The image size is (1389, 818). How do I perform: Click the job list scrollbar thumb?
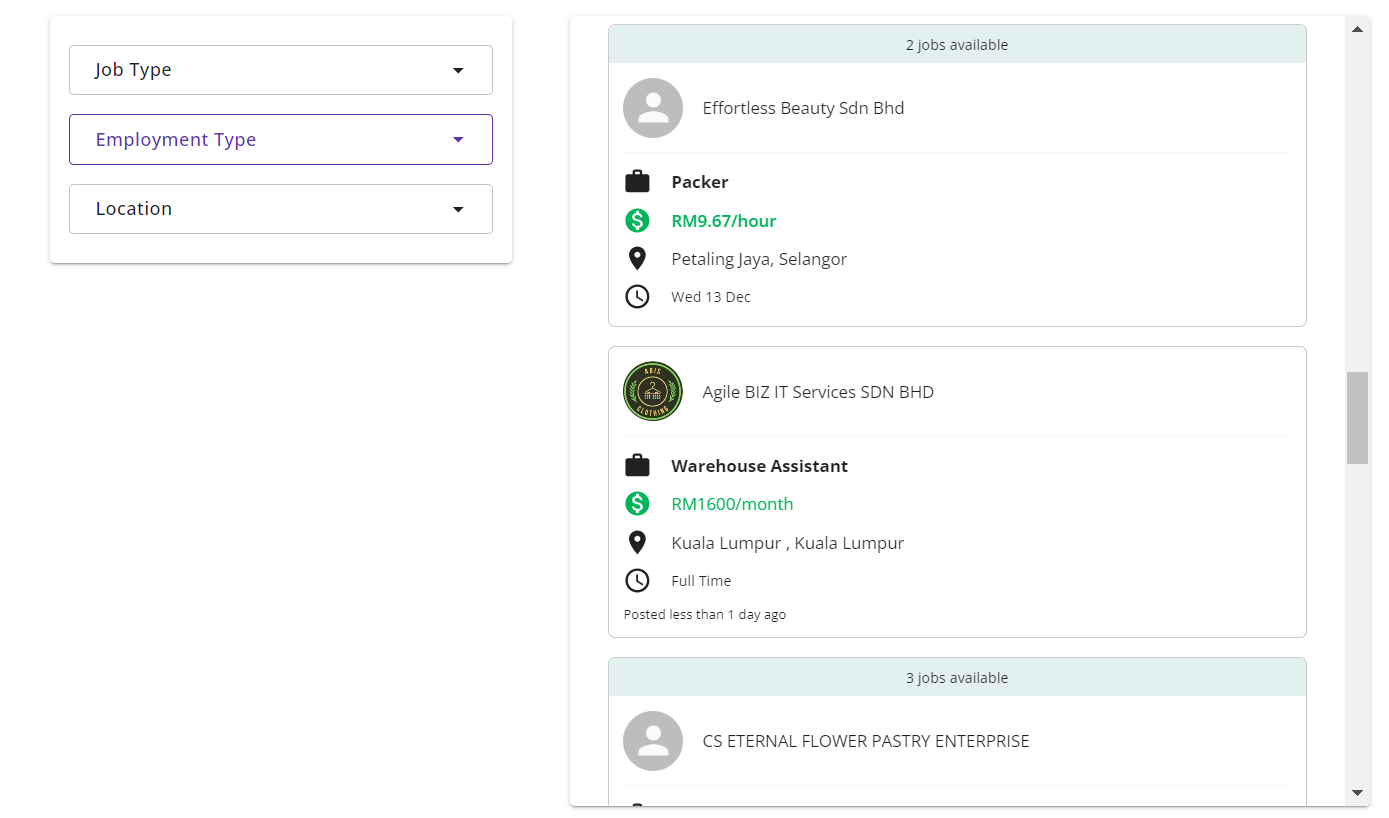1357,418
